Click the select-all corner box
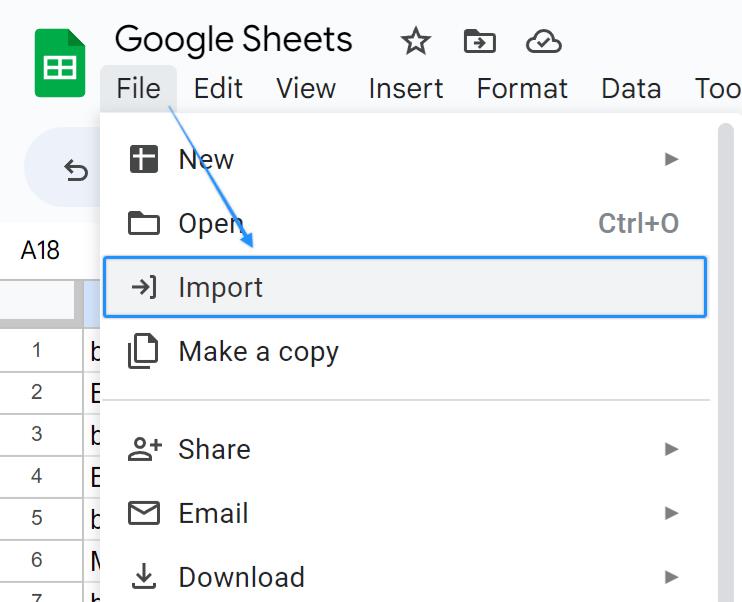 (x=38, y=301)
